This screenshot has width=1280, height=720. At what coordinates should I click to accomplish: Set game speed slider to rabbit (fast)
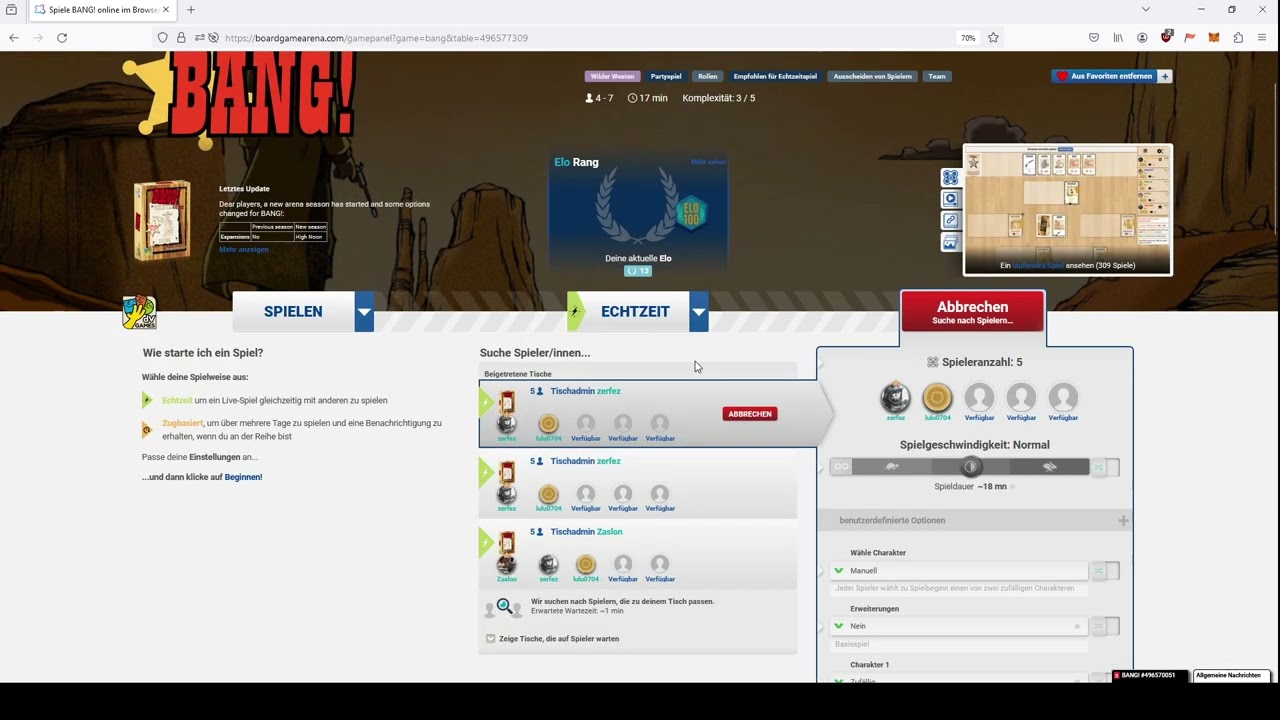(x=1049, y=467)
